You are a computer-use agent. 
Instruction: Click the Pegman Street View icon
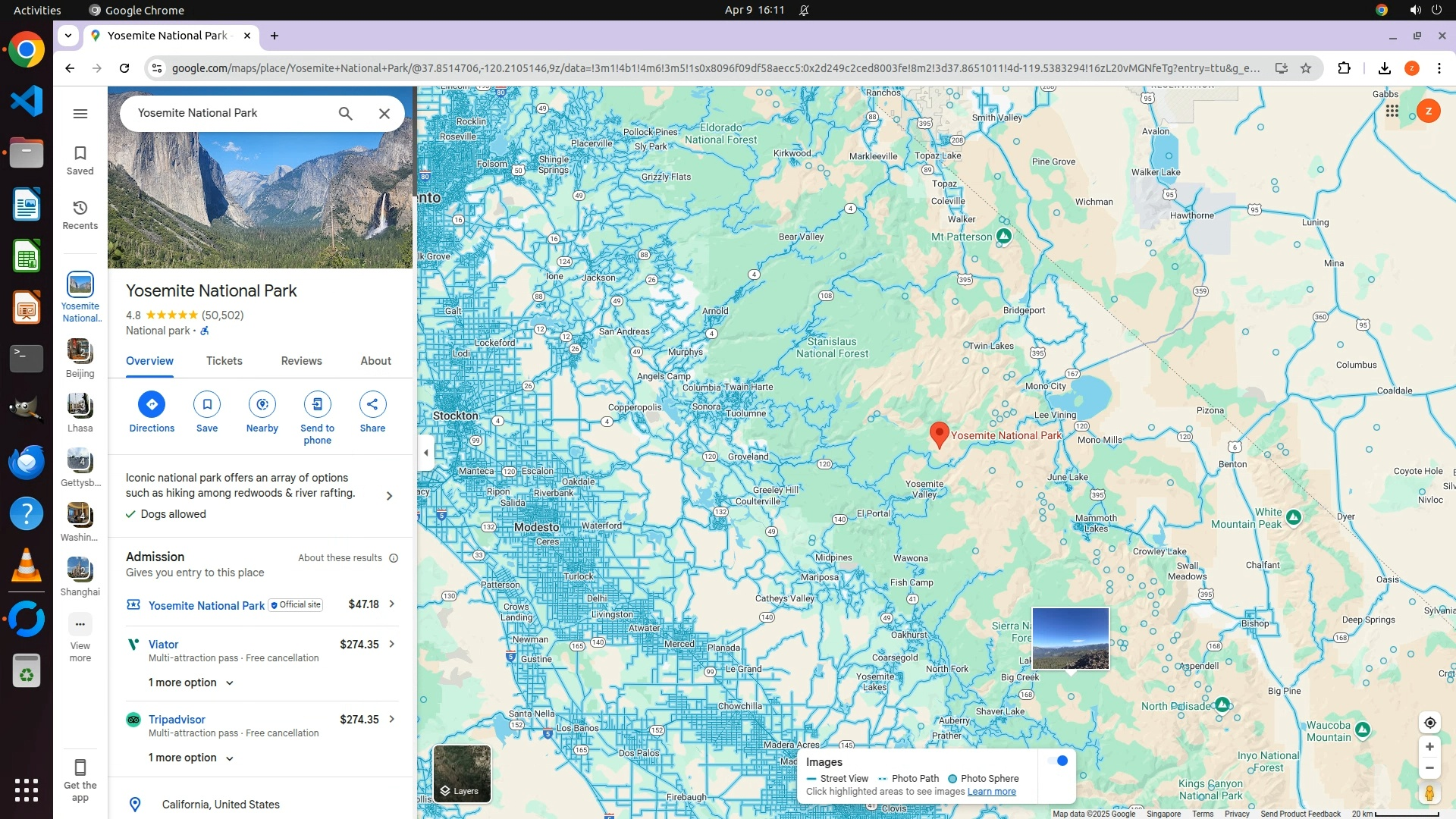tap(1429, 793)
